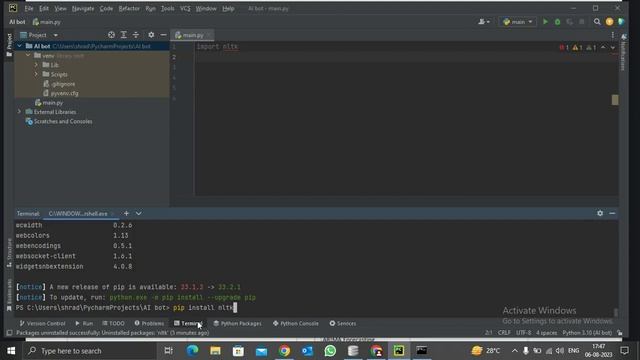The width and height of the screenshot is (640, 360).
Task: Add a new terminal session tab
Action: [x=126, y=213]
